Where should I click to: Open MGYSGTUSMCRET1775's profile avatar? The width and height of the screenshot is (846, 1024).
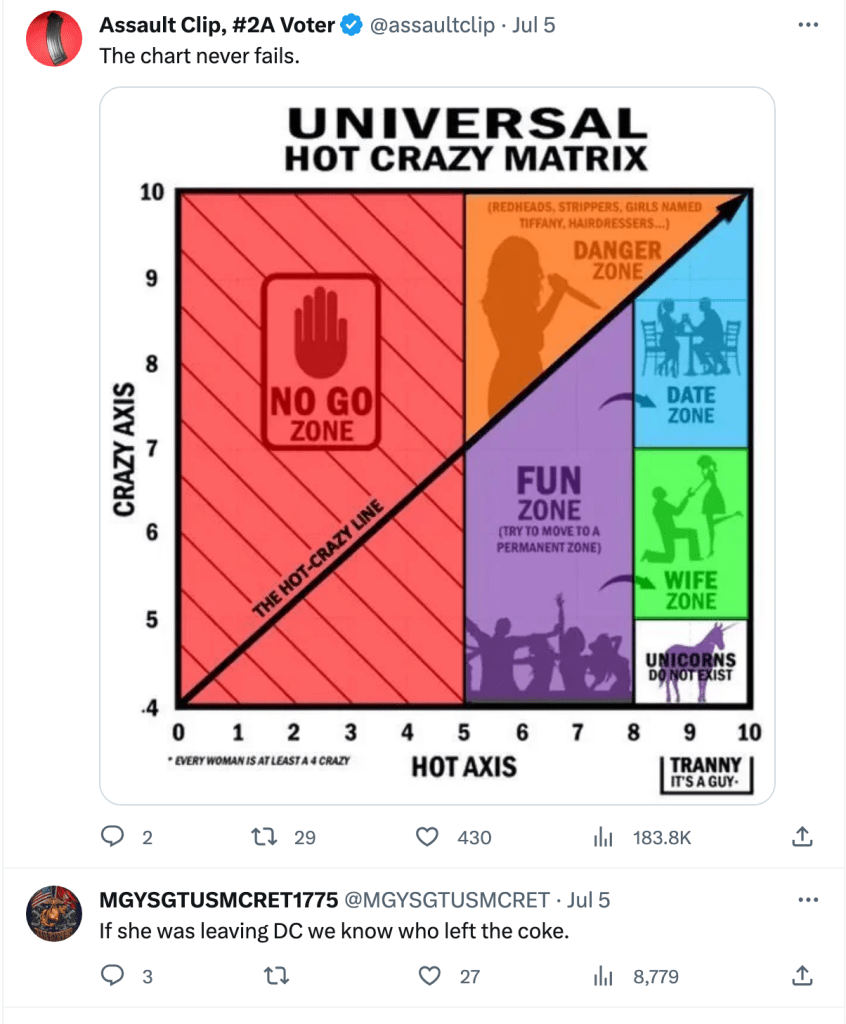coord(53,913)
